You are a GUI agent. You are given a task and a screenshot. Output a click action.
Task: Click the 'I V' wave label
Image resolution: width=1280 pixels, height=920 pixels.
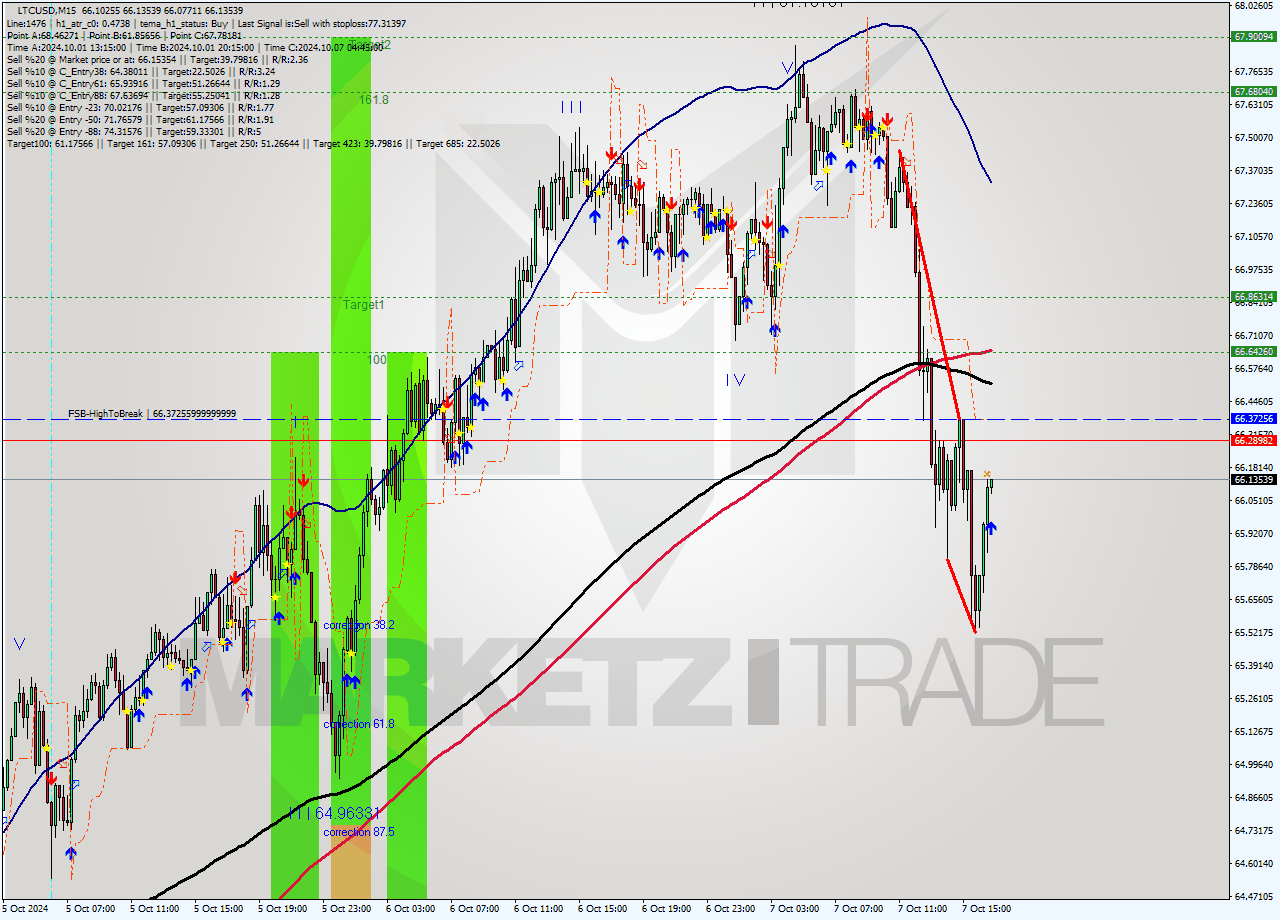[x=735, y=379]
